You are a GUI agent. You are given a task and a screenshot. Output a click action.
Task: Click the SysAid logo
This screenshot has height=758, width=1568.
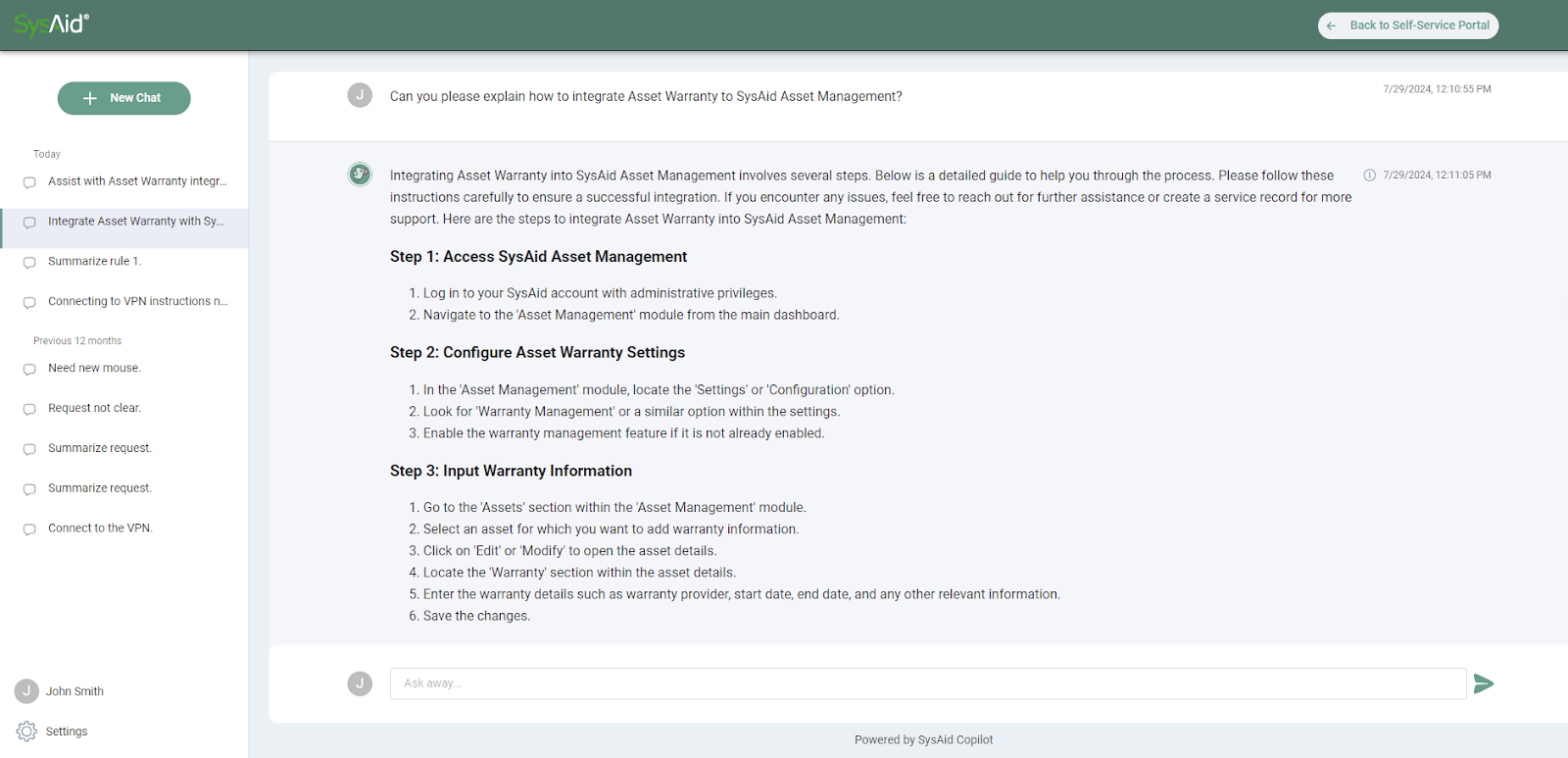point(51,25)
